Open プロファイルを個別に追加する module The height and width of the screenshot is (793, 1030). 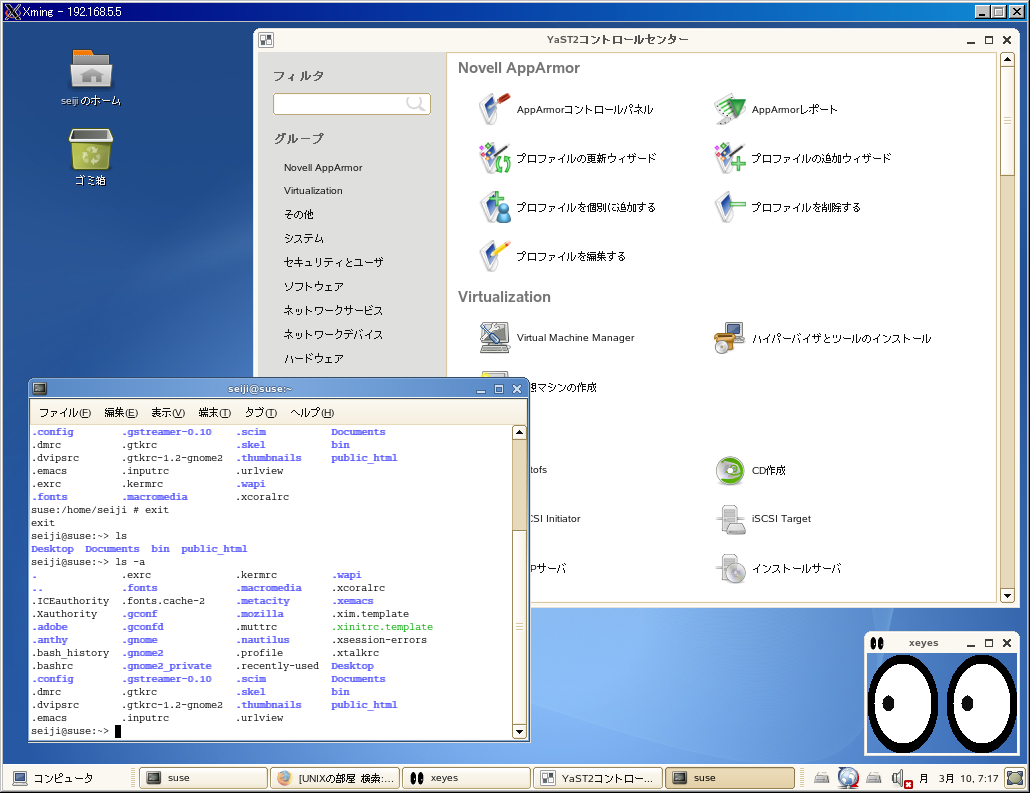click(568, 208)
